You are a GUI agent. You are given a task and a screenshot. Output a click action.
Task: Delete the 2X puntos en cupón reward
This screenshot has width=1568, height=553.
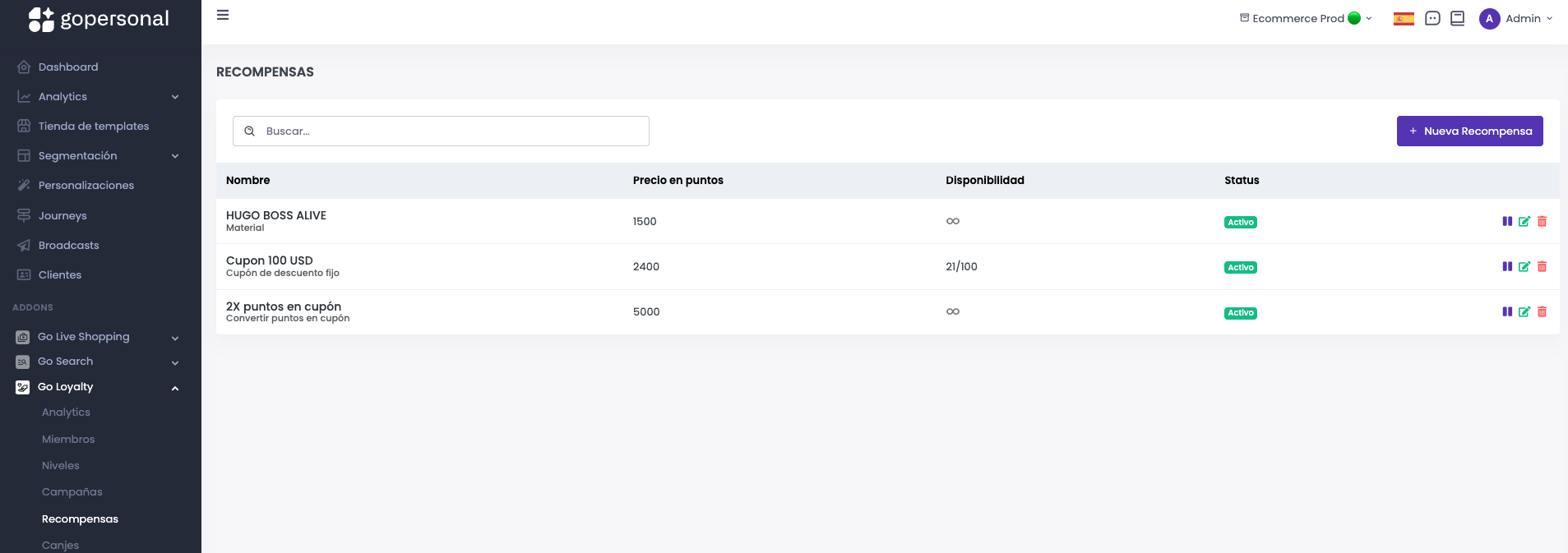pyautogui.click(x=1542, y=312)
